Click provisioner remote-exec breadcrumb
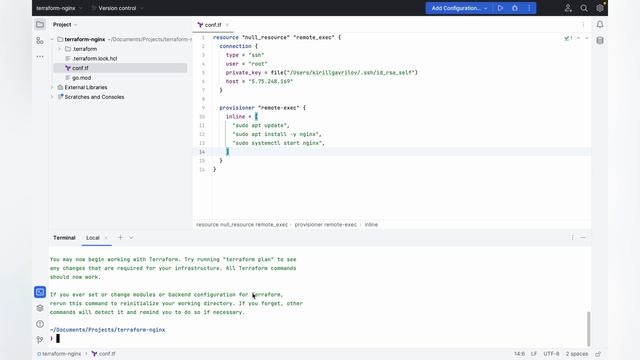This screenshot has width=640, height=360. click(326, 224)
